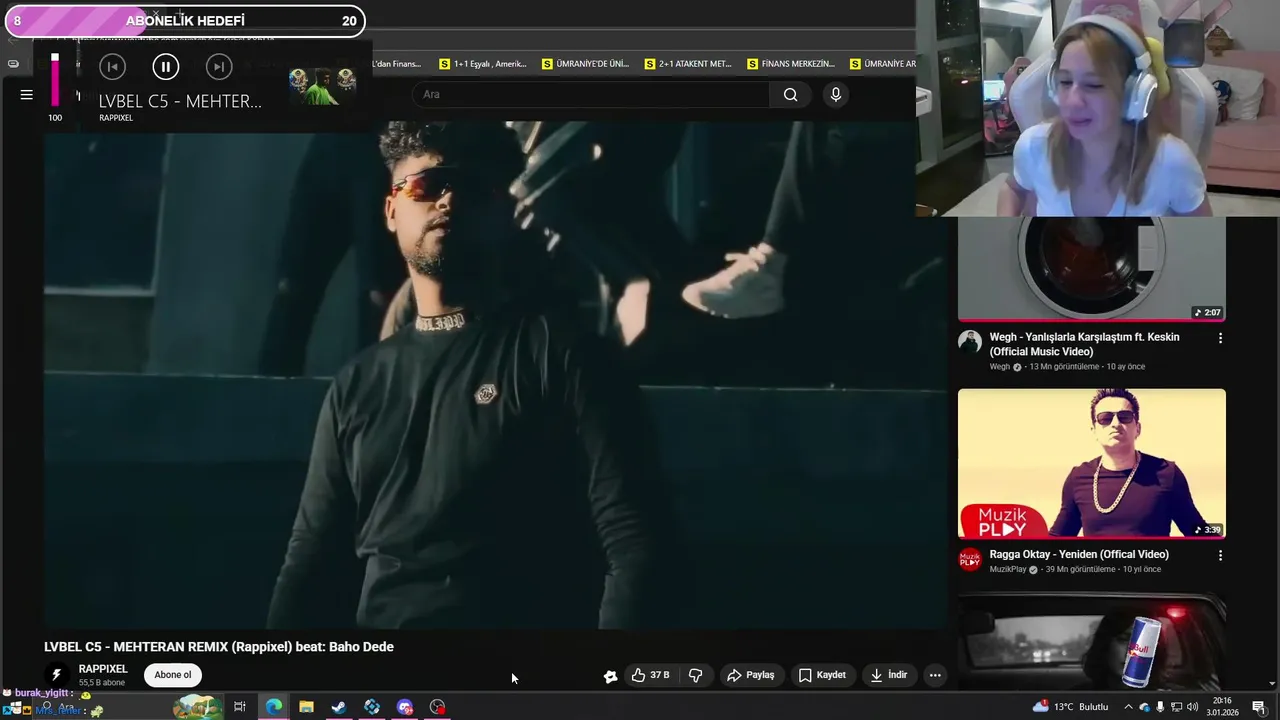Open Discord from the taskbar

pos(405,707)
